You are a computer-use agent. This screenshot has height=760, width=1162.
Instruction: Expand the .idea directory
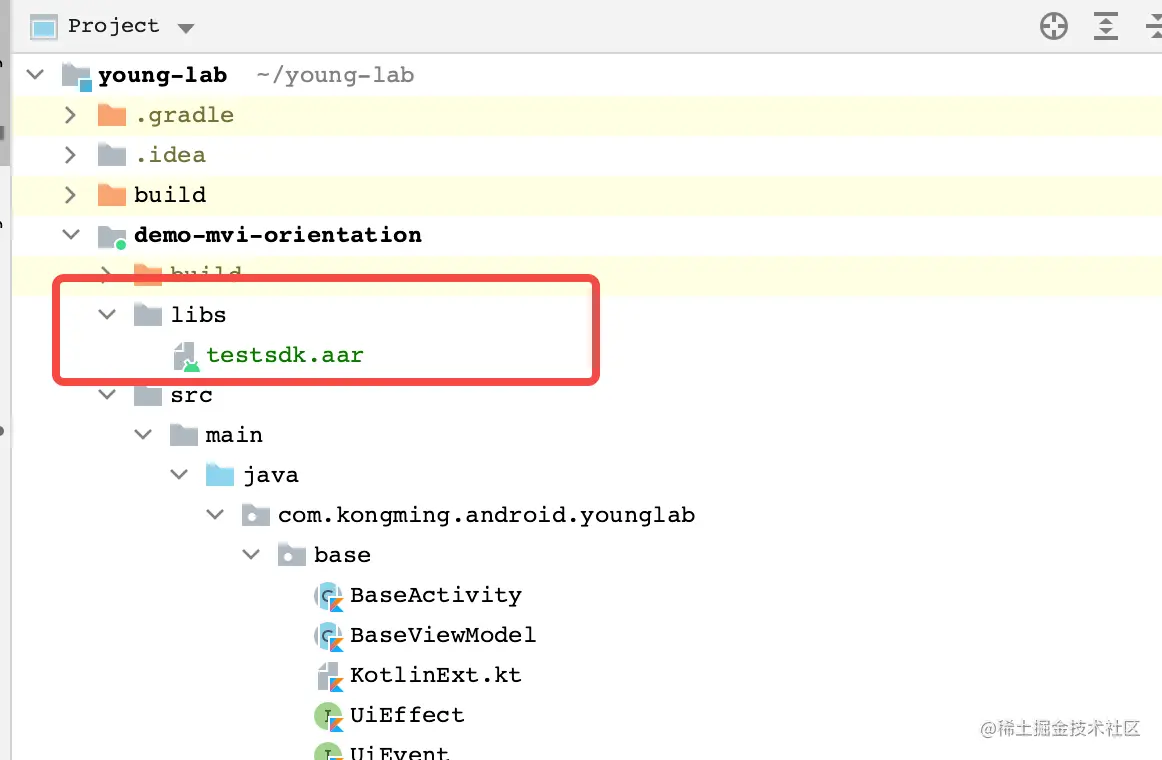coord(69,154)
